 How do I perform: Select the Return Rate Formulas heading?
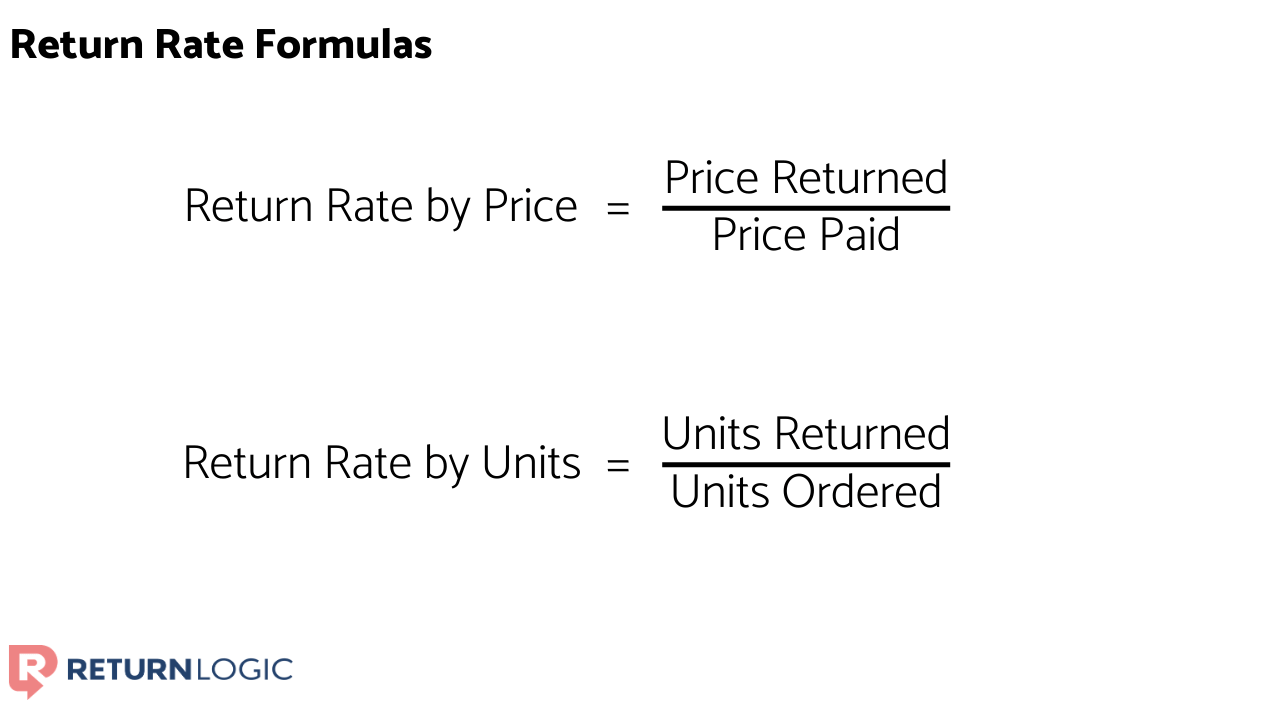point(221,45)
